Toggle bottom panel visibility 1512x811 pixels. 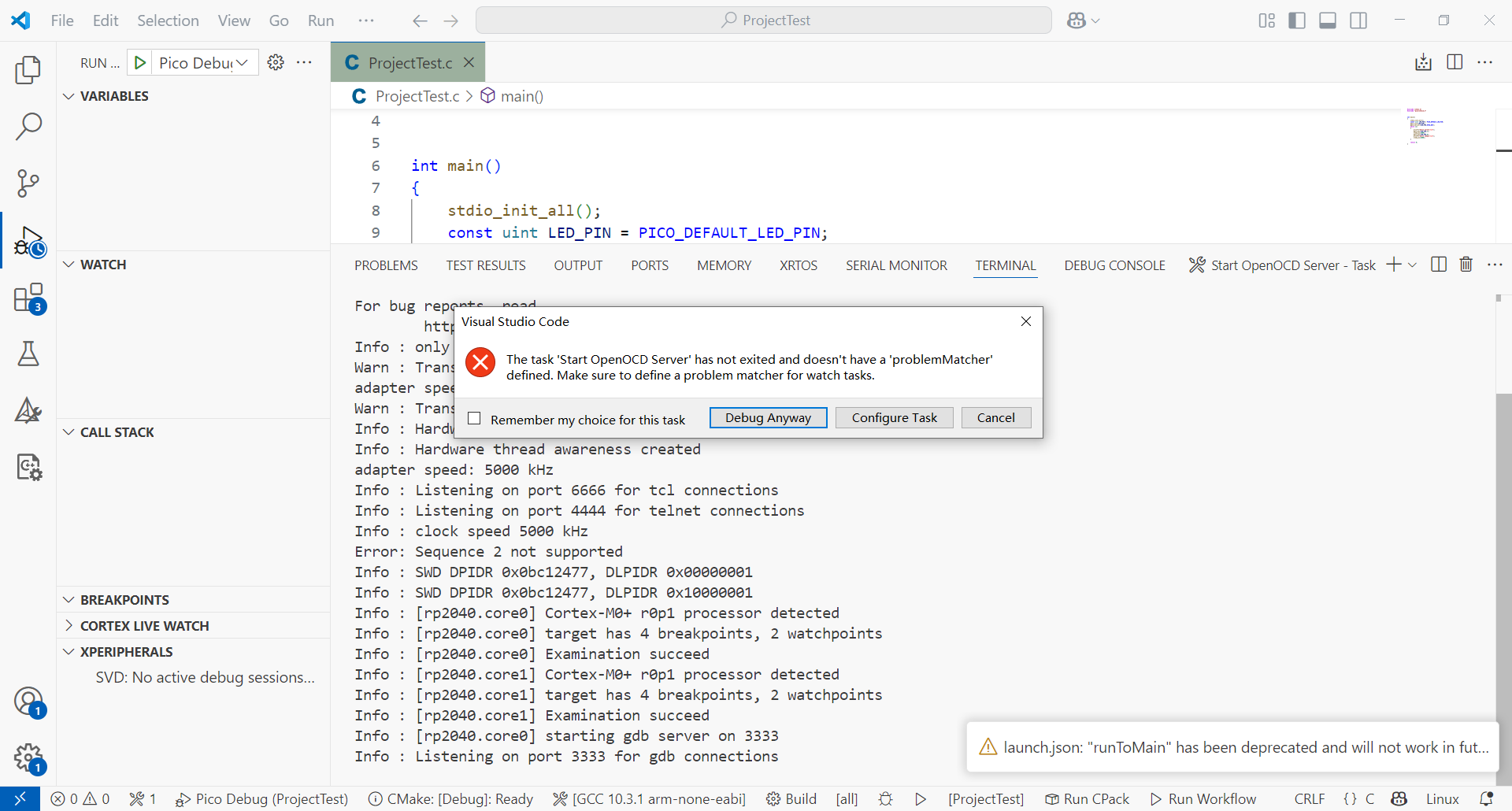tap(1328, 20)
